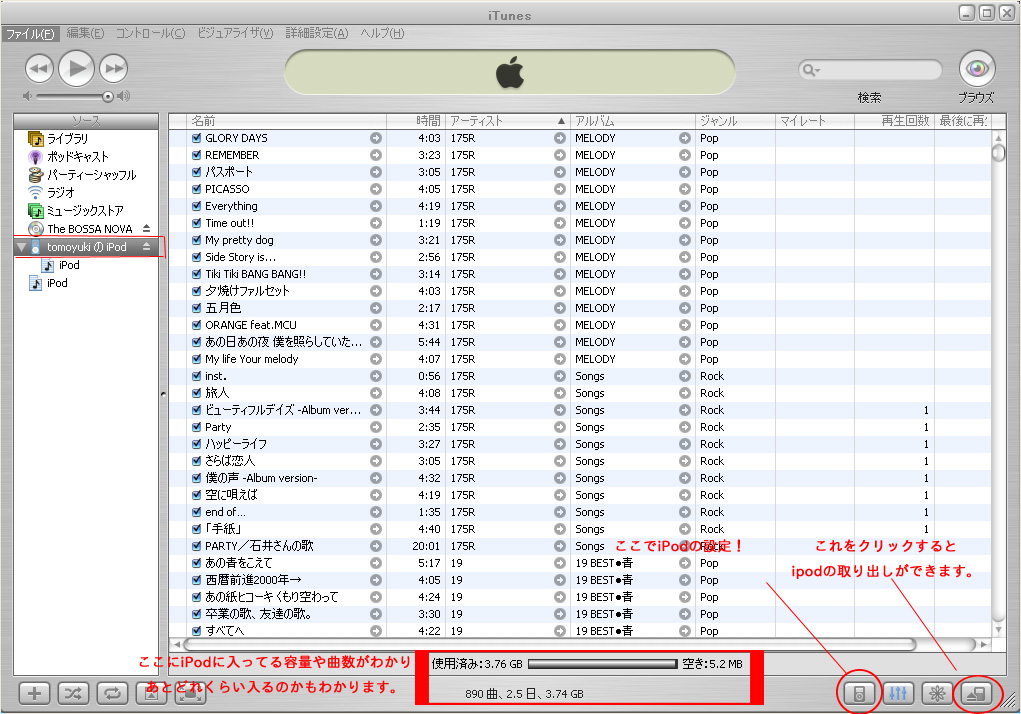Click the arrow next to GLORY DAYS title
The width and height of the screenshot is (1021, 714).
coord(376,138)
